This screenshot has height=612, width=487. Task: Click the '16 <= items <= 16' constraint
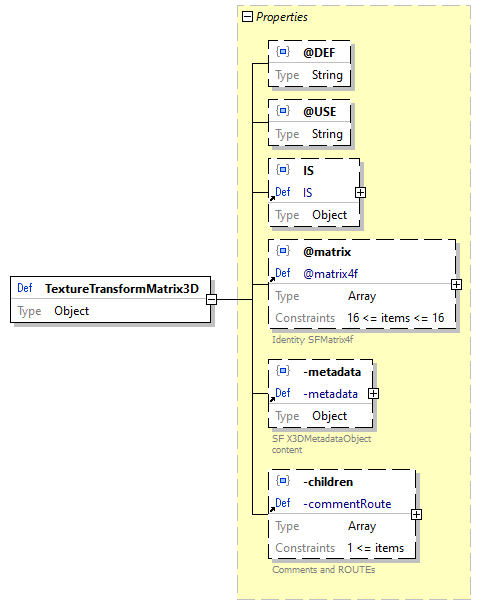tap(396, 318)
